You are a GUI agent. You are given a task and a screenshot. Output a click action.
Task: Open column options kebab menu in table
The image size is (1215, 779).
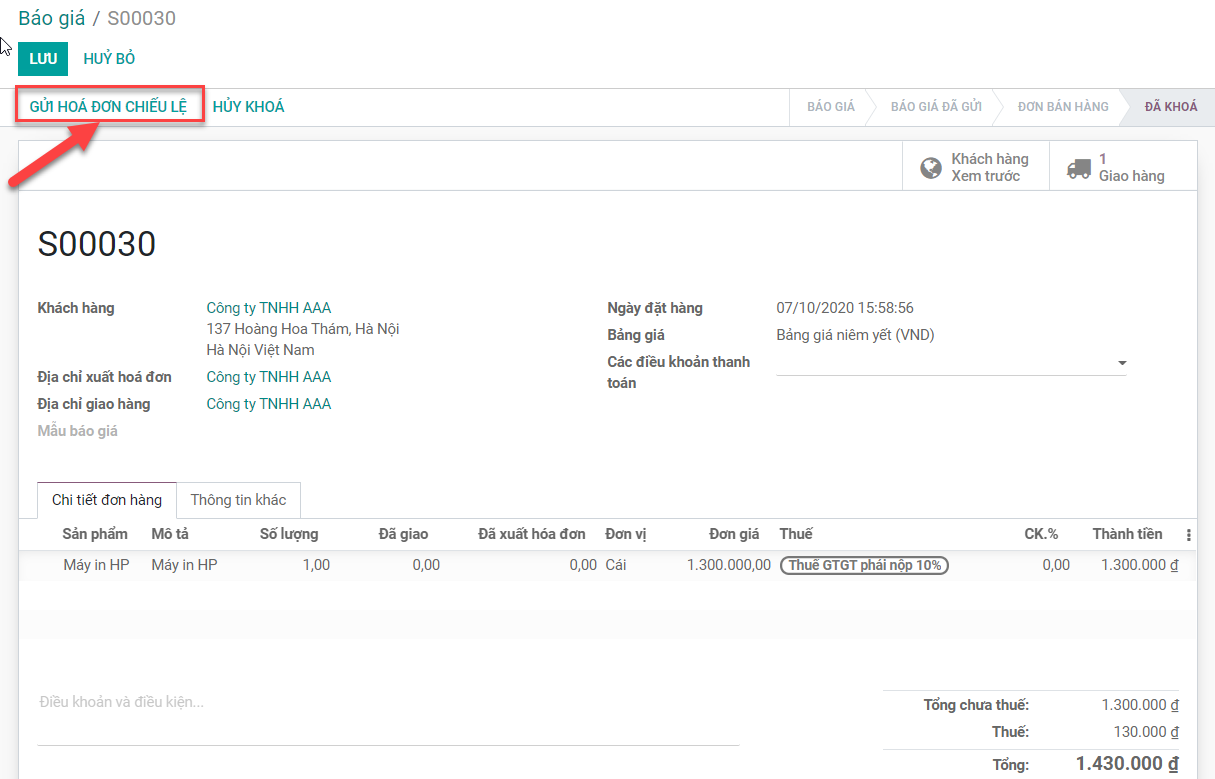tap(1188, 535)
